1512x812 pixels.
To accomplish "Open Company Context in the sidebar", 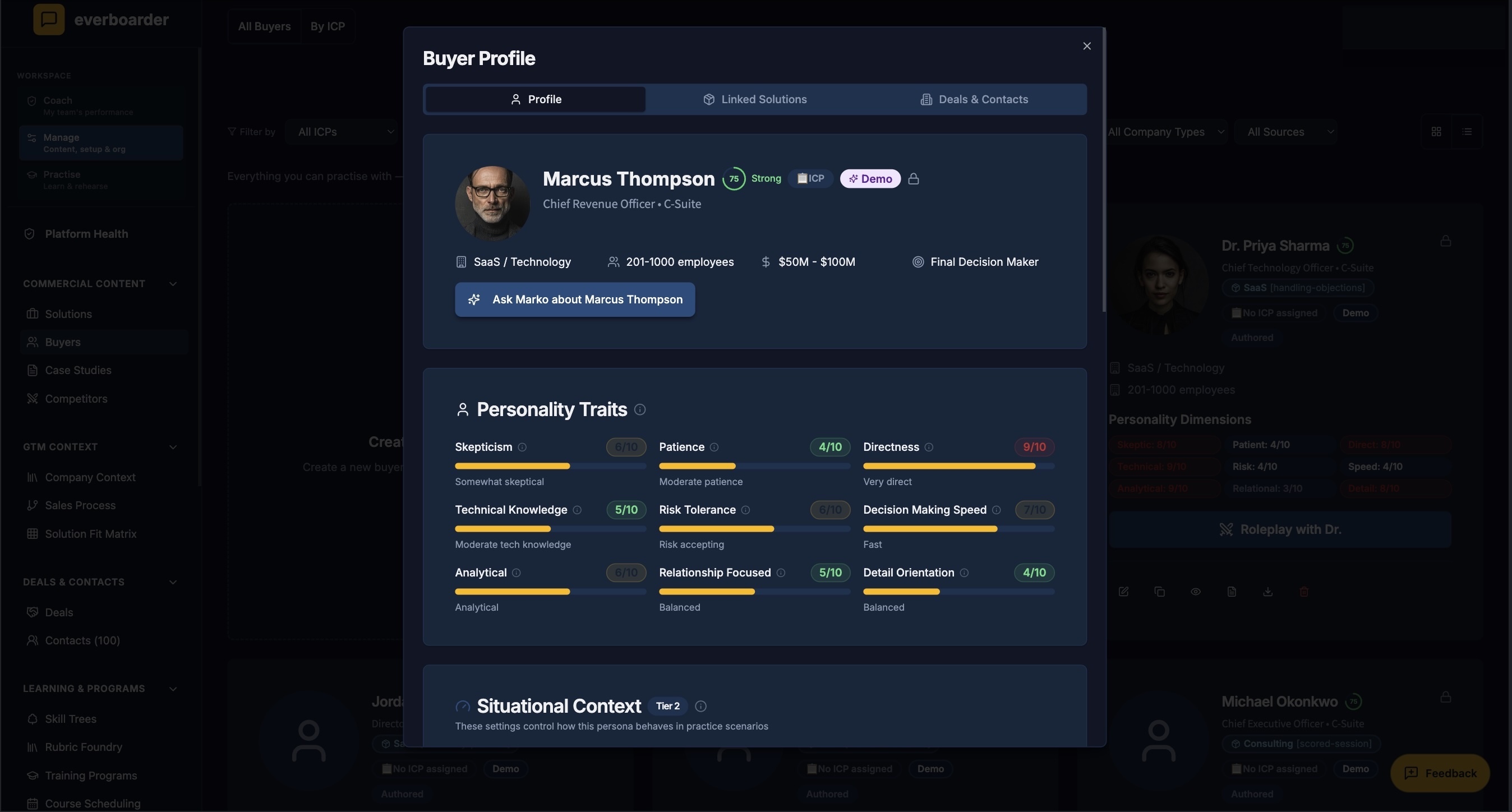I will tap(104, 478).
